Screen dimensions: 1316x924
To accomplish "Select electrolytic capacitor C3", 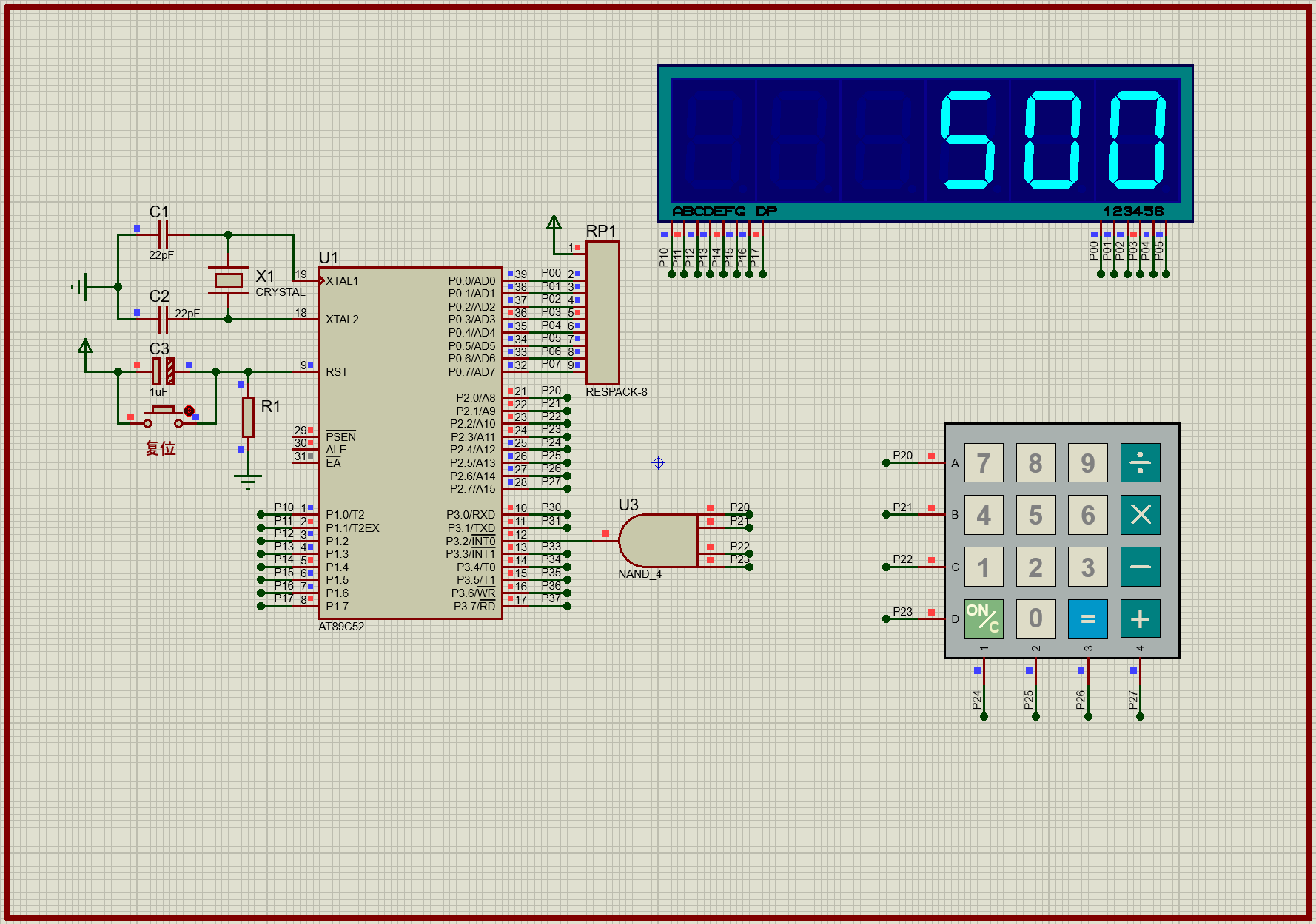I will pos(164,371).
